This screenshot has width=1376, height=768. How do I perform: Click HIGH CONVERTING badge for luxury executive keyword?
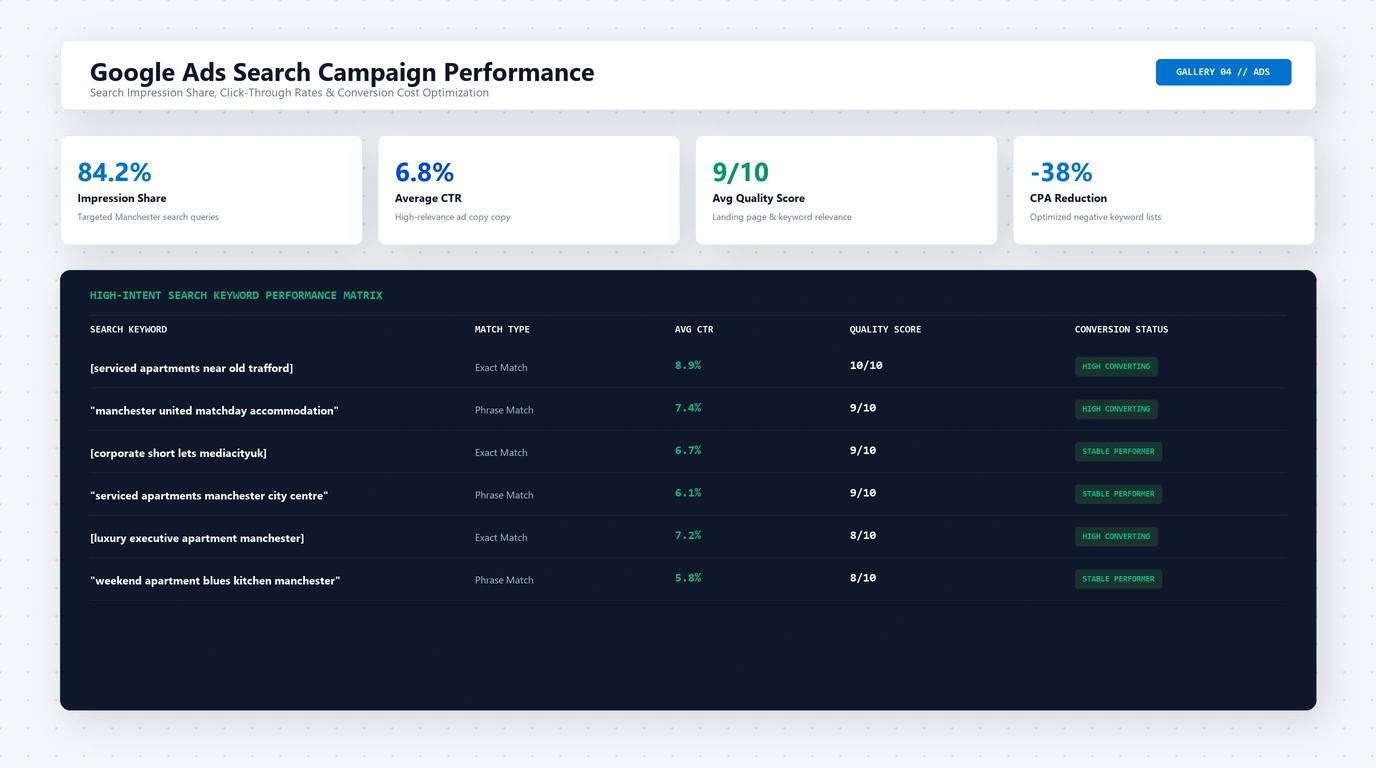(x=1116, y=537)
